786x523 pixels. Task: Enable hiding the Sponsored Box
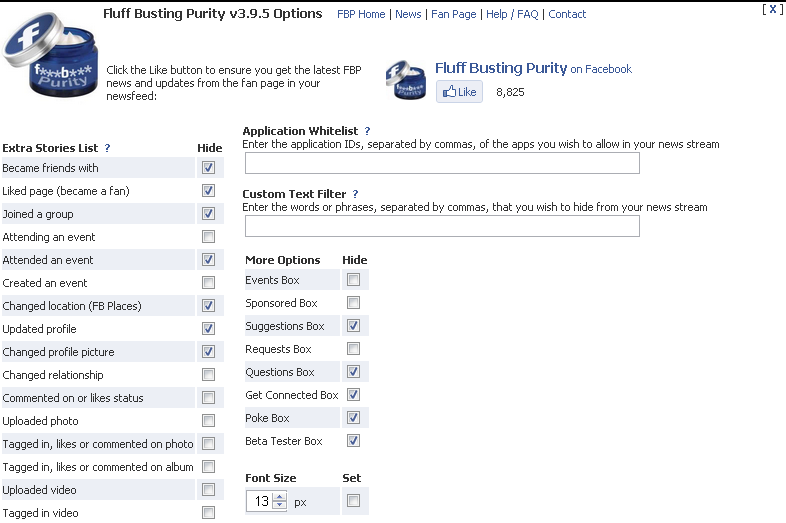click(x=353, y=302)
